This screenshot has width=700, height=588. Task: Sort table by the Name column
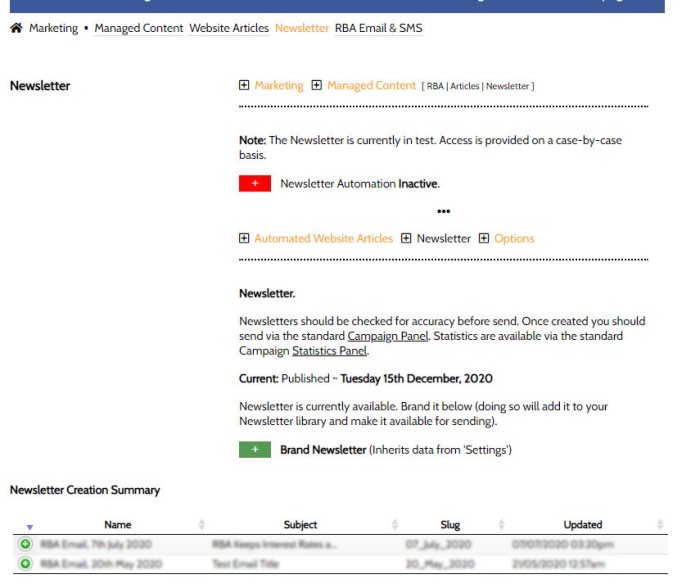pos(116,524)
